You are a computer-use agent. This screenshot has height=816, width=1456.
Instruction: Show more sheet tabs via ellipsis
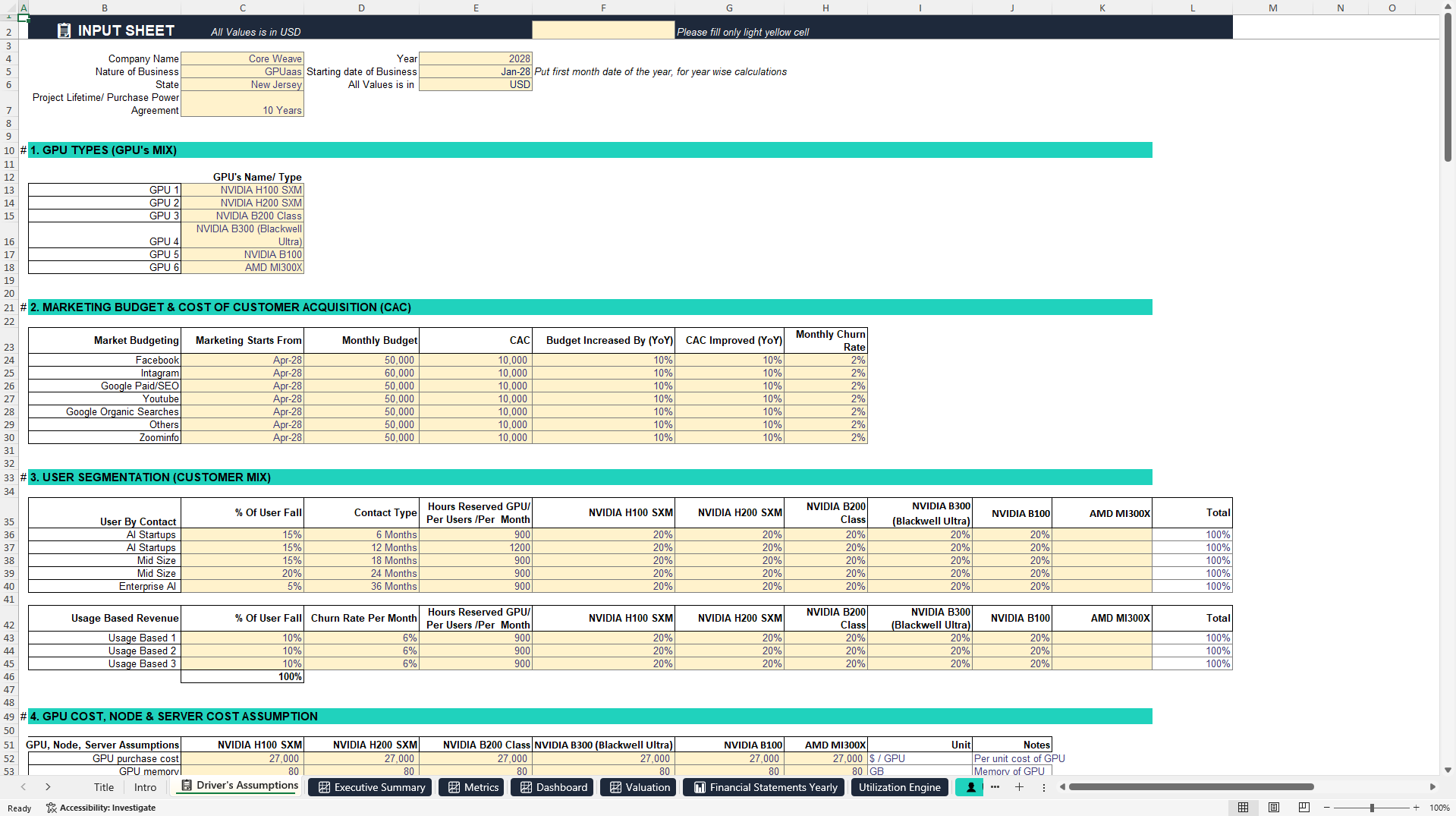(995, 787)
